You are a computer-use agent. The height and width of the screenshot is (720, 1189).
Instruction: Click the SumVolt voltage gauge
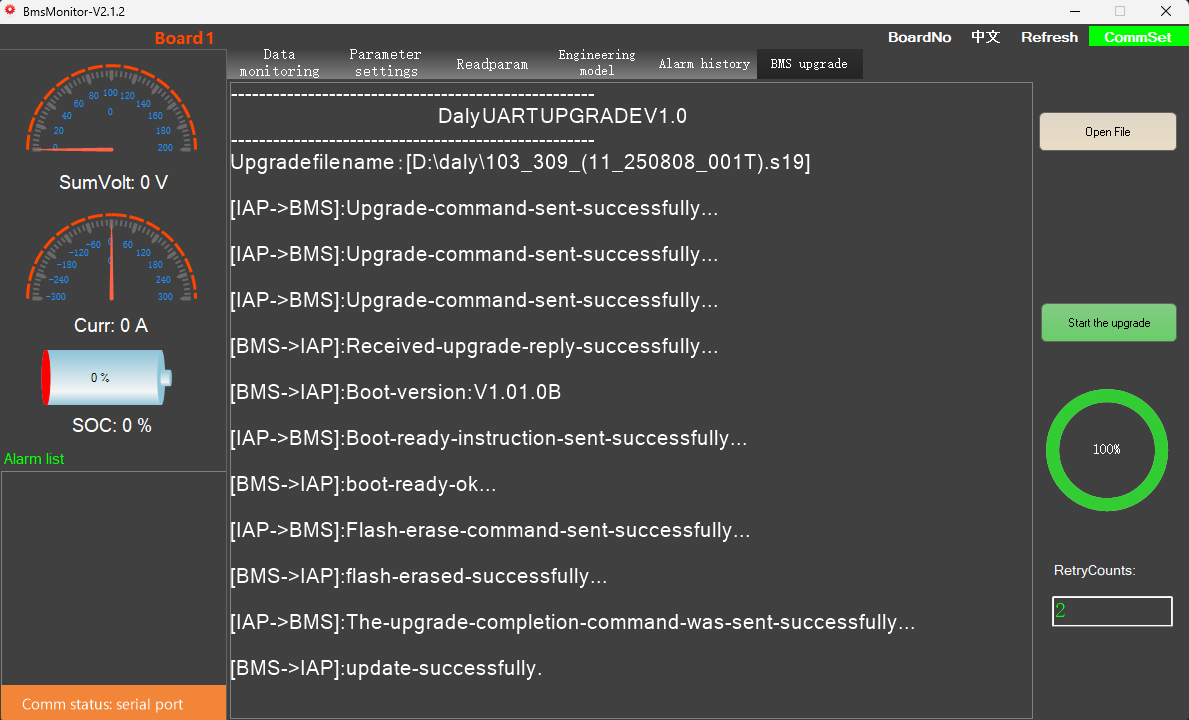(x=111, y=112)
